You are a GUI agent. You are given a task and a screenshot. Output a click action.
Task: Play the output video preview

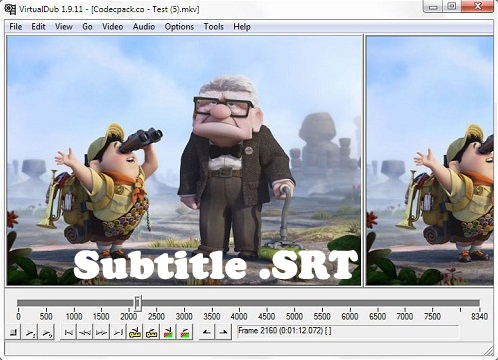pyautogui.click(x=47, y=332)
